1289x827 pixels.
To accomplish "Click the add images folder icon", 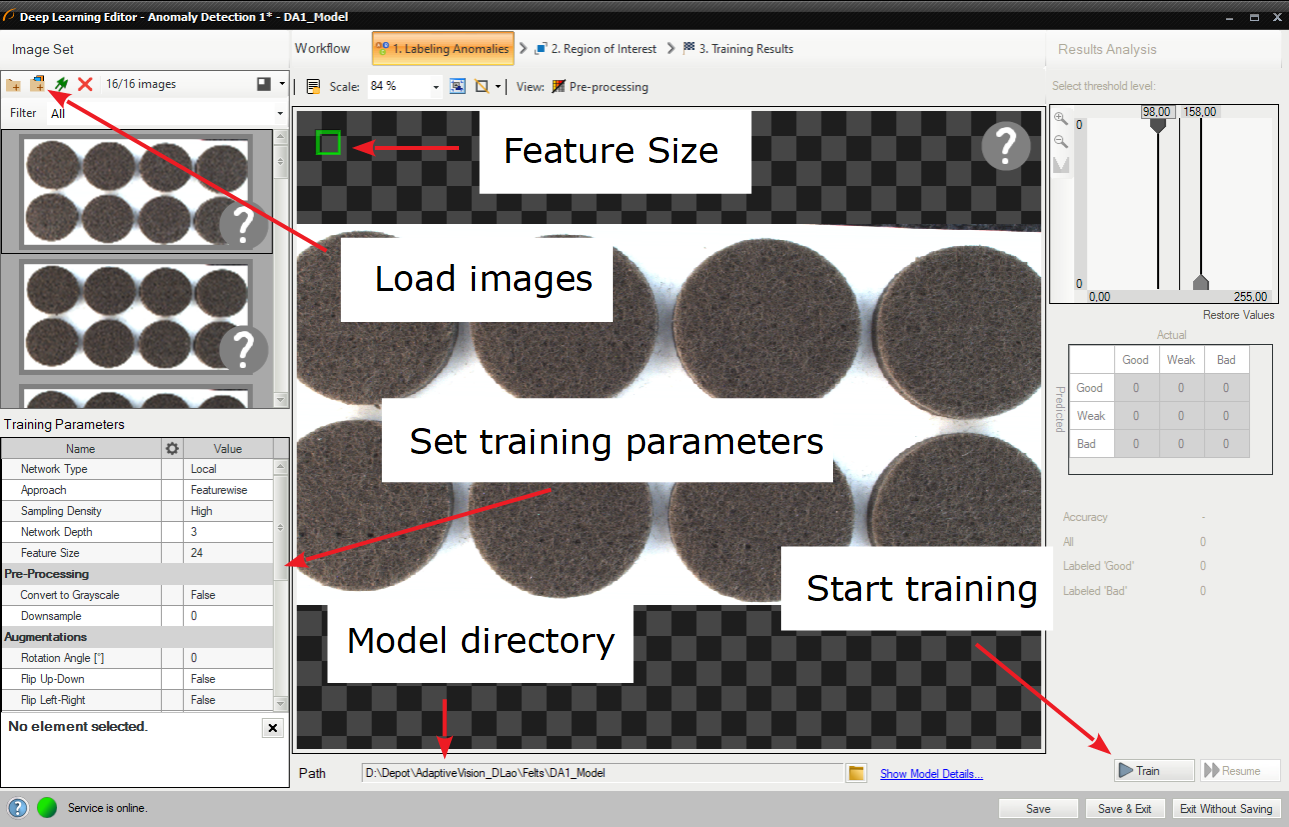I will tap(13, 85).
